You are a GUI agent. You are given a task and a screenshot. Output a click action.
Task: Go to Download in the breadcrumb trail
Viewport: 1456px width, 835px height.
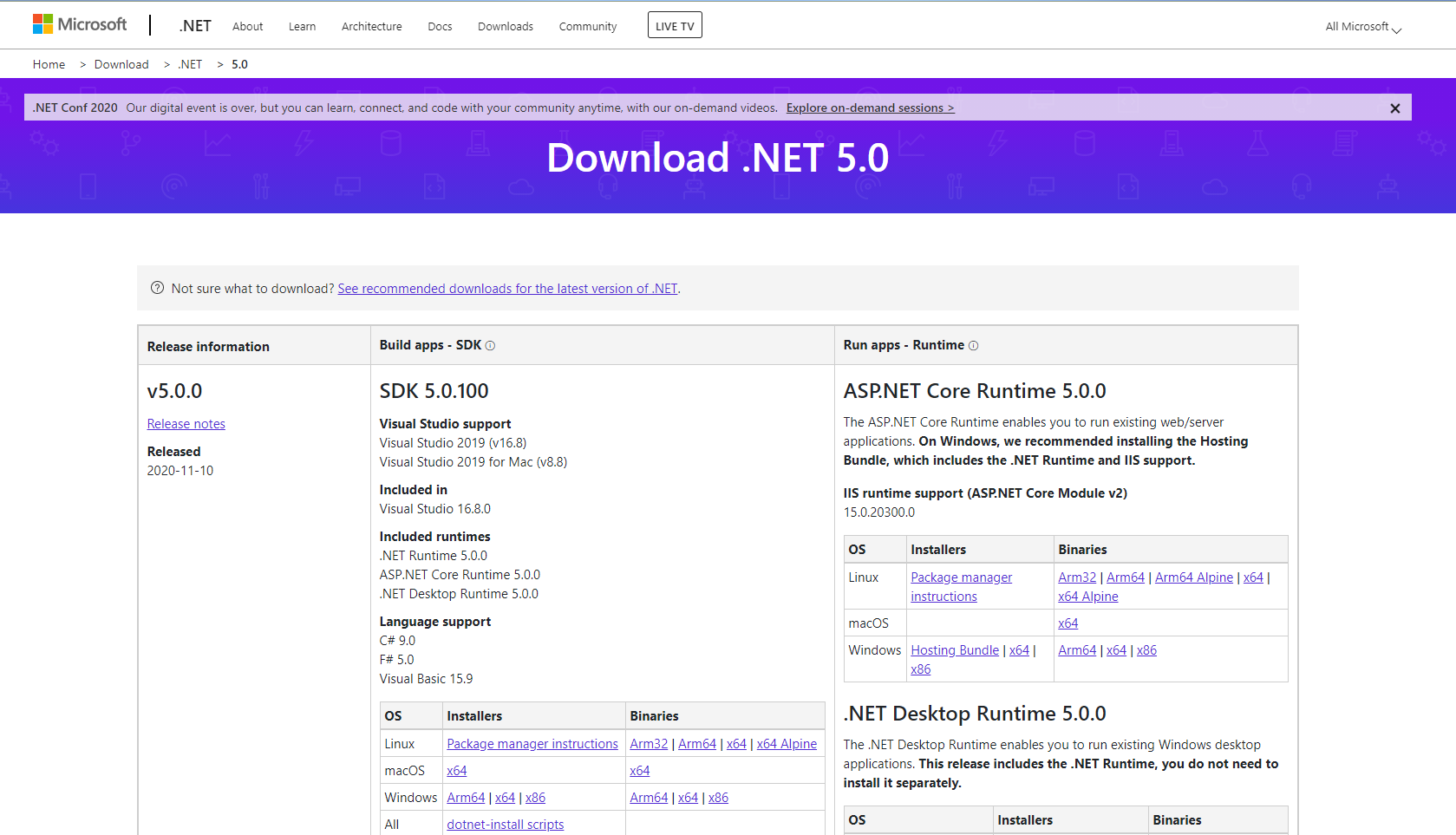121,64
